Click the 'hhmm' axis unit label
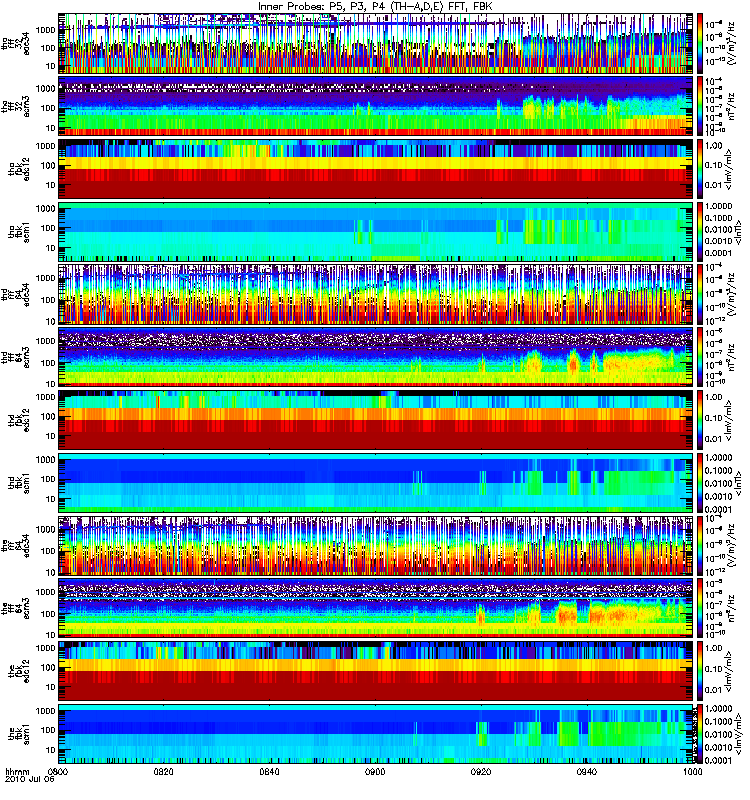The width and height of the screenshot is (750, 800). [x=17, y=771]
